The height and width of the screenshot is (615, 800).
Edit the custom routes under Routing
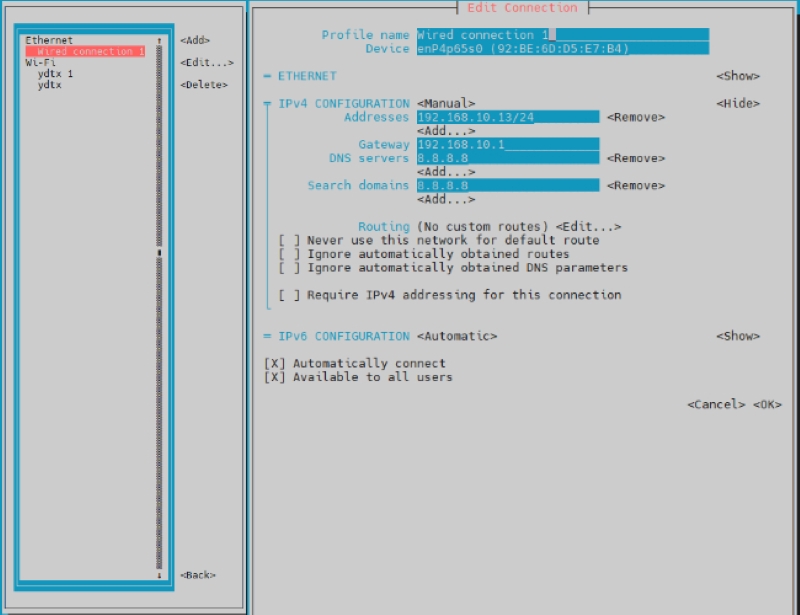point(588,227)
